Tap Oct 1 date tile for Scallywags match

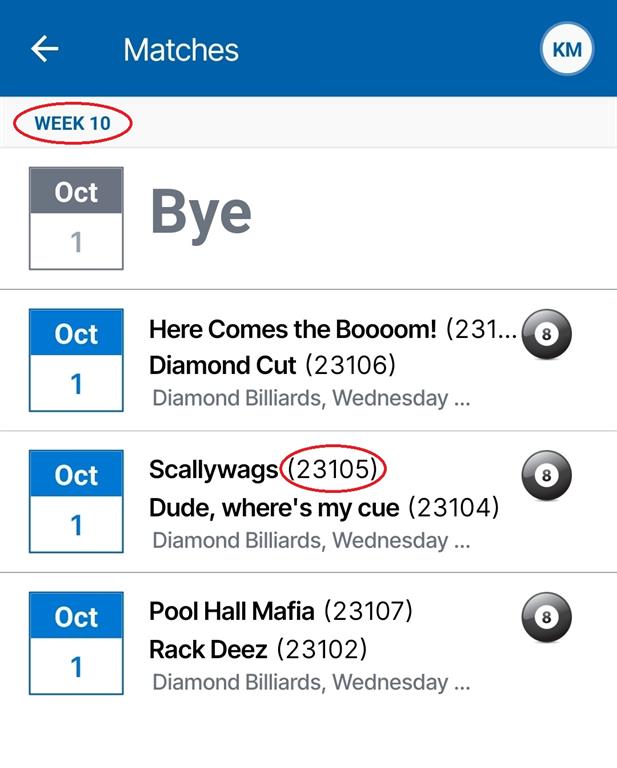click(x=76, y=502)
